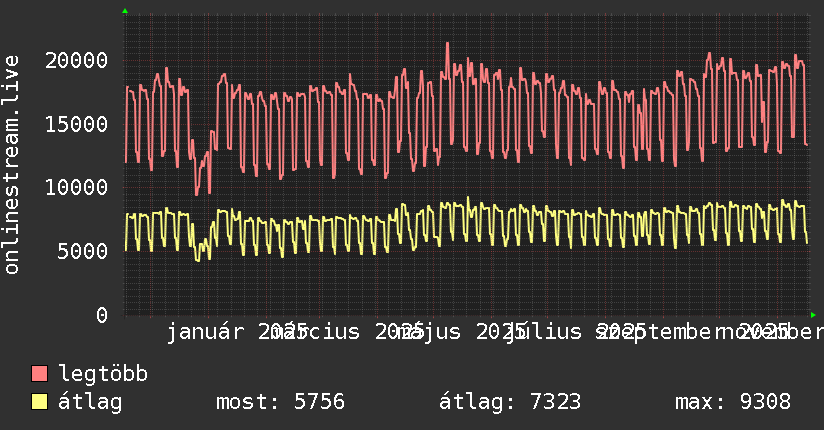Click the 'január 2025' x-axis label
The width and height of the screenshot is (824, 430).
click(237, 332)
